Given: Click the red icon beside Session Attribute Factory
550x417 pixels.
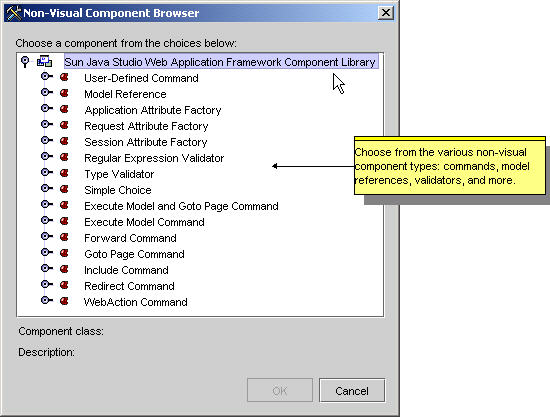Looking at the screenshot, I should pos(64,141).
